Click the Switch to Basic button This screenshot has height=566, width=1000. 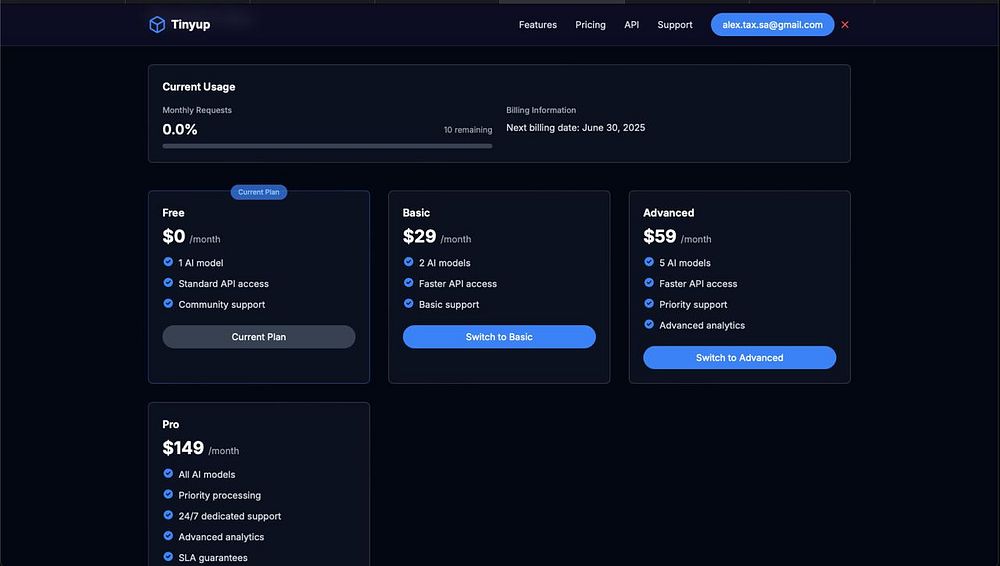499,336
